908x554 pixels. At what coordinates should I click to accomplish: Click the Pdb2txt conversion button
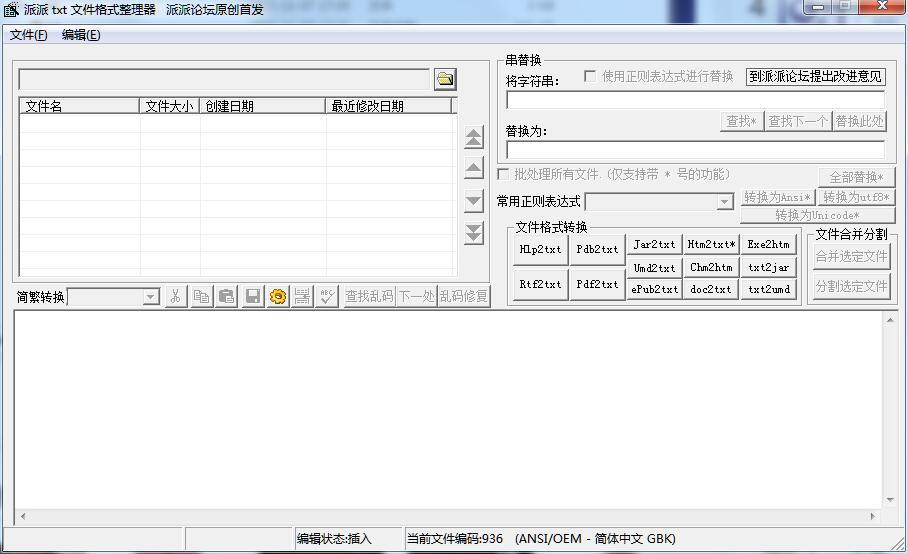tap(597, 250)
